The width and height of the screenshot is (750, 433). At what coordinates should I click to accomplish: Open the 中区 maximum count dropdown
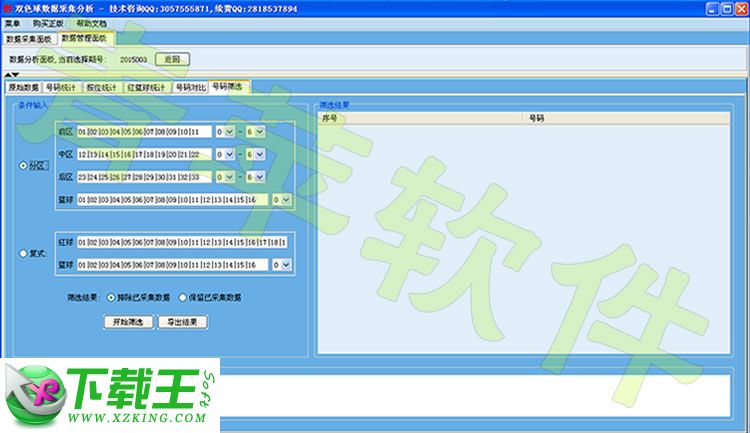[x=255, y=154]
